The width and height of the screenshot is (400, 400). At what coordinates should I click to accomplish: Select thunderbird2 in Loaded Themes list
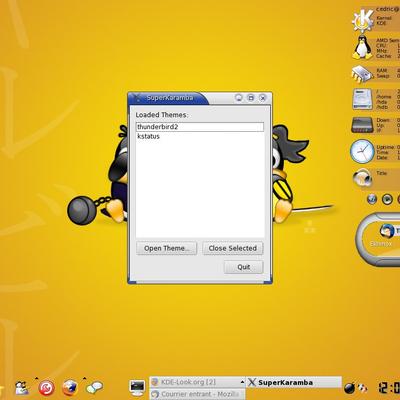pyautogui.click(x=200, y=127)
